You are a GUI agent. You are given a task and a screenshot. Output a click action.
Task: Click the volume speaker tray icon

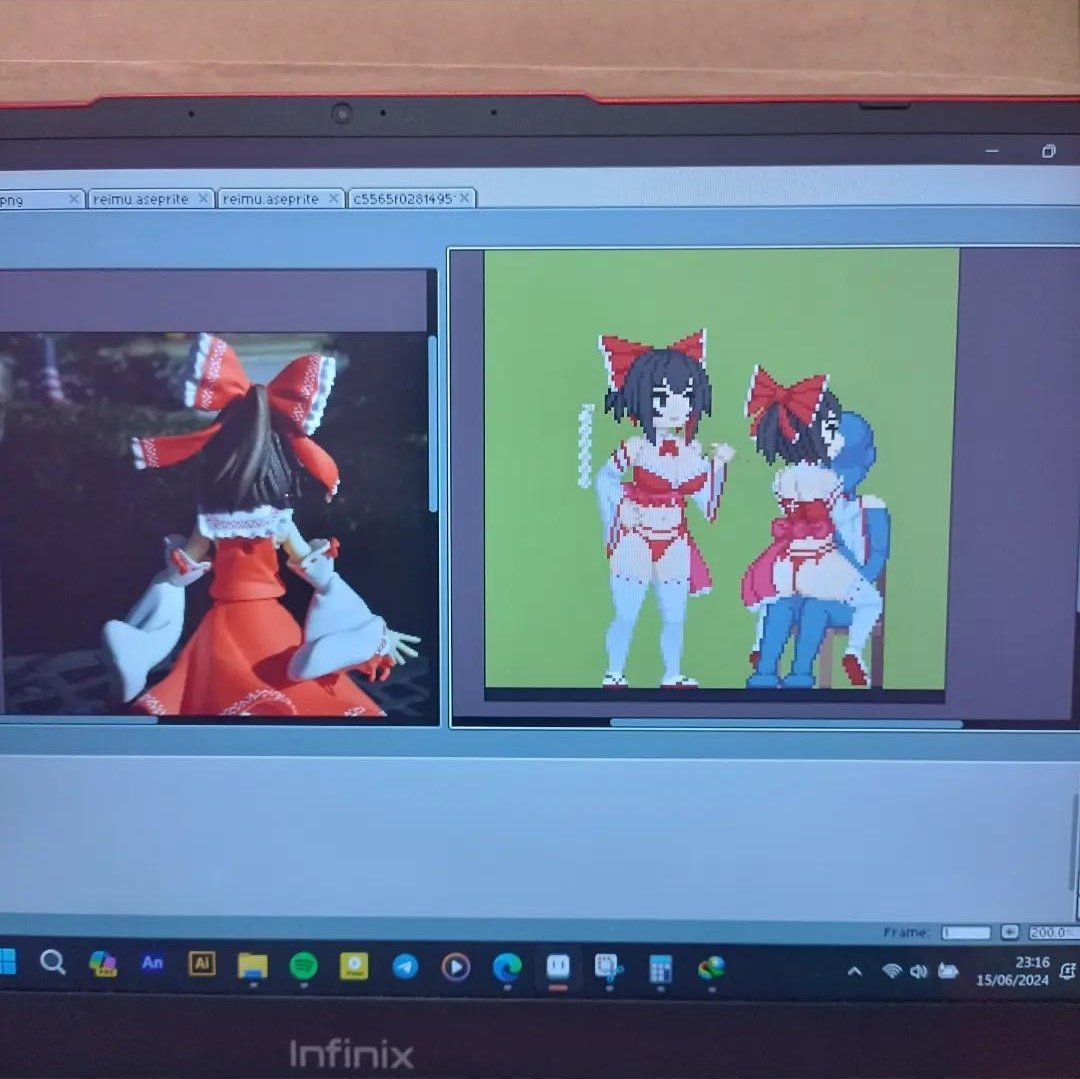(x=918, y=971)
